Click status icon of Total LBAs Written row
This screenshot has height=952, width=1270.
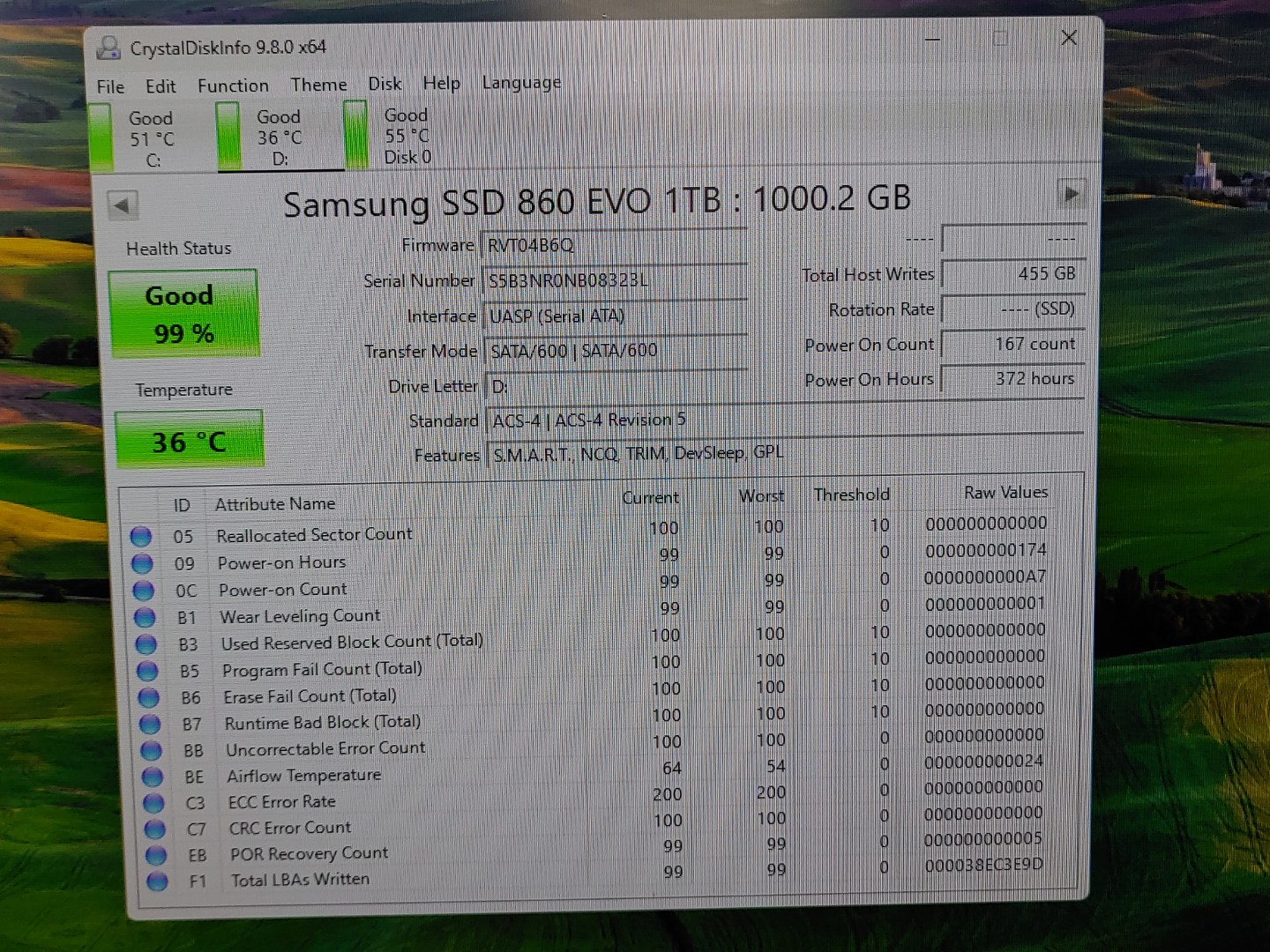pyautogui.click(x=158, y=881)
